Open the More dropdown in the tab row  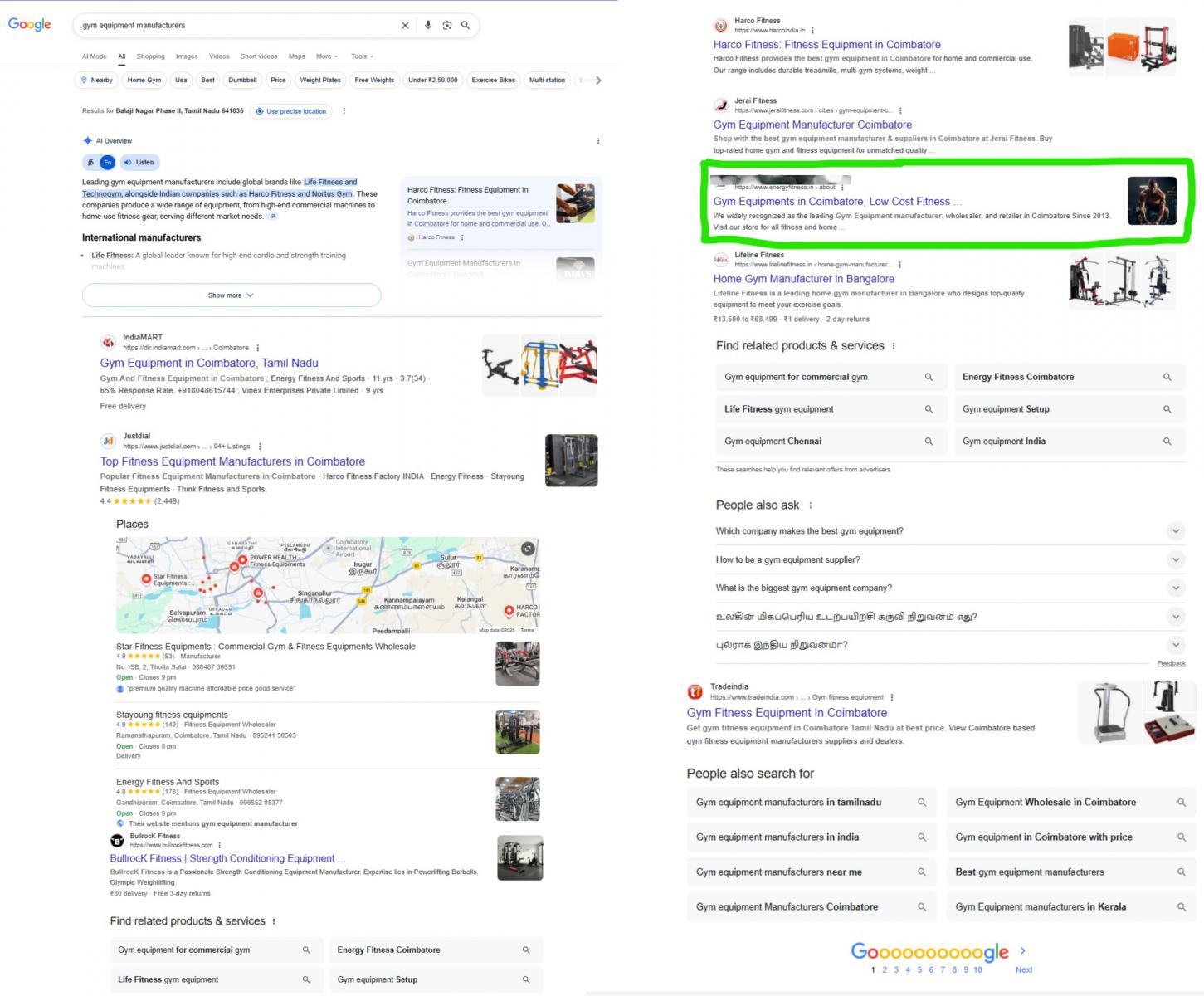[x=325, y=56]
